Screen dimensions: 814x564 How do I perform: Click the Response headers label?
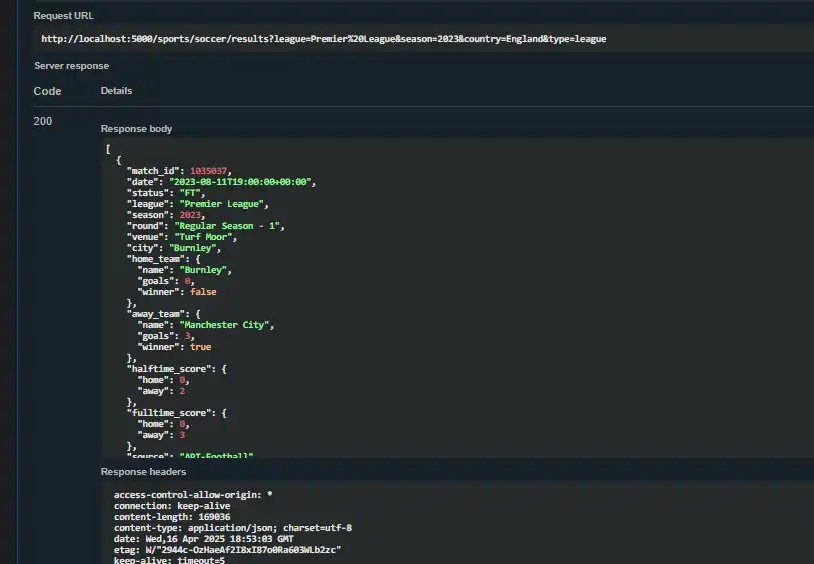coord(143,472)
